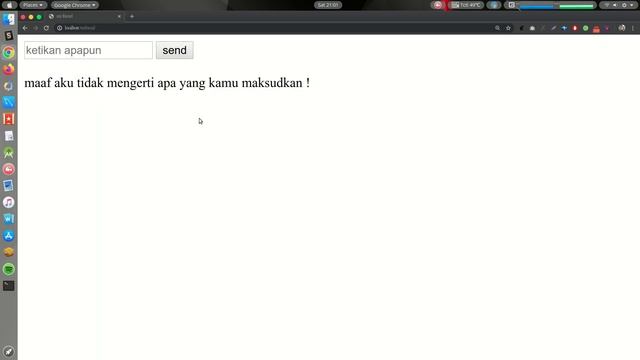The height and width of the screenshot is (360, 640).
Task: Open Android Studio from the dock
Action: pos(9,153)
